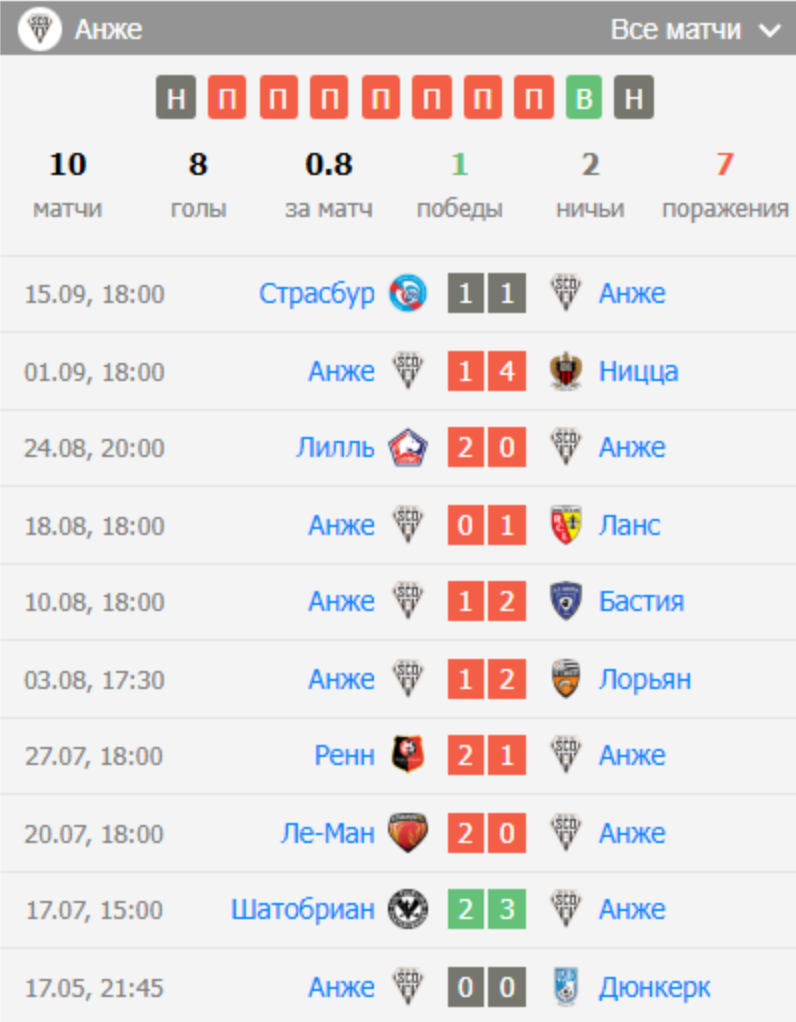Click the Strasbourg club logo
The height and width of the screenshot is (1022, 796).
pos(408,293)
